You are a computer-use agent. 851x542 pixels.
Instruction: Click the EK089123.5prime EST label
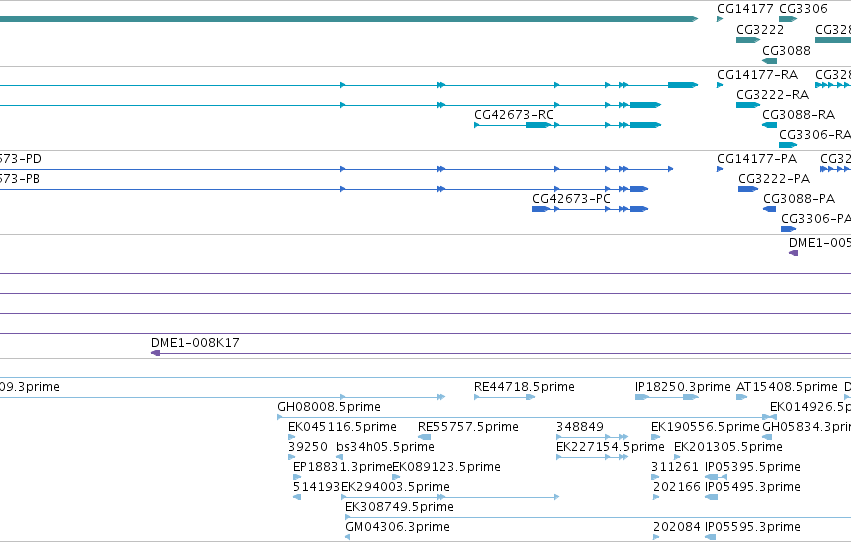tap(446, 467)
